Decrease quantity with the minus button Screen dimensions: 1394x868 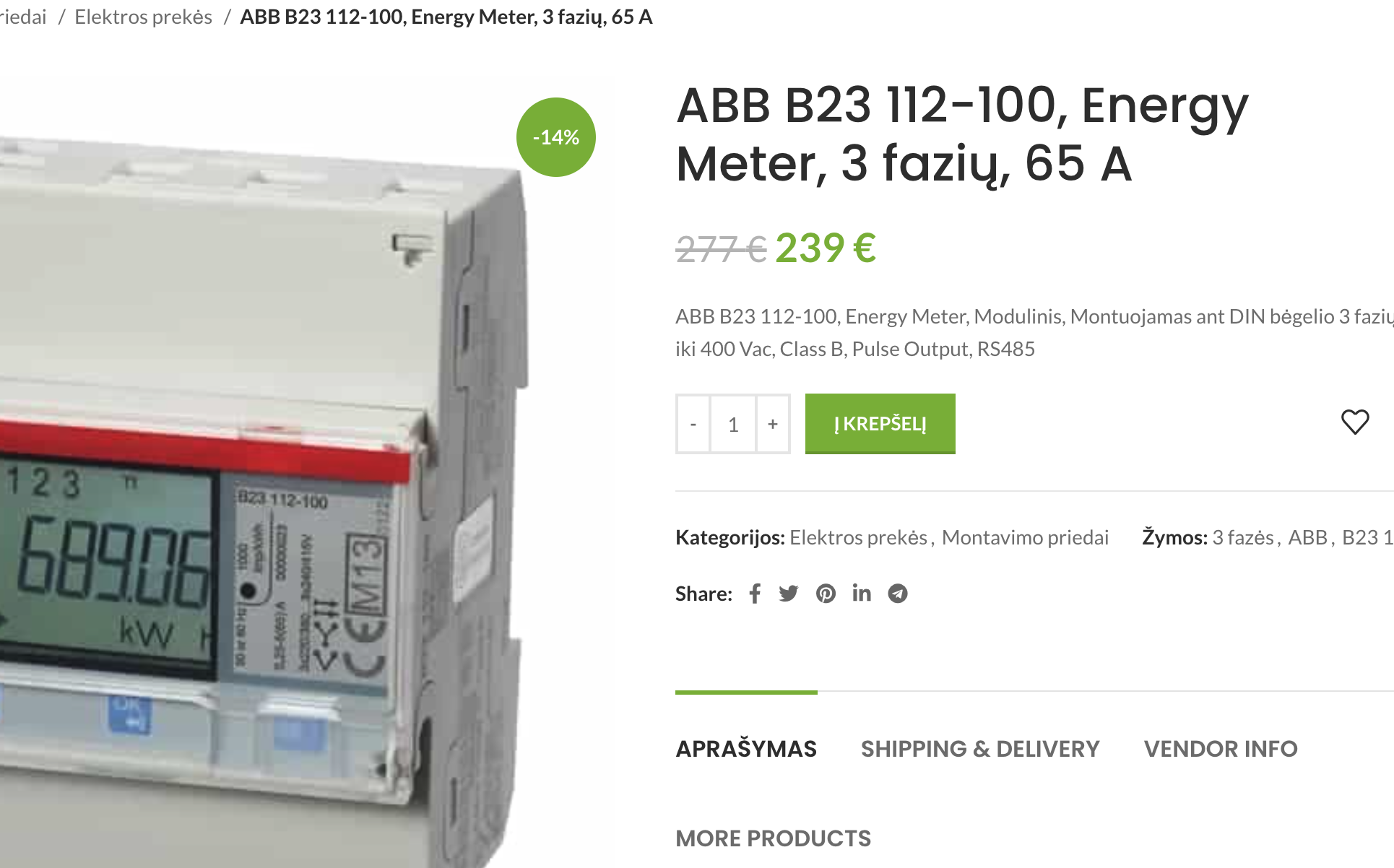tap(693, 424)
